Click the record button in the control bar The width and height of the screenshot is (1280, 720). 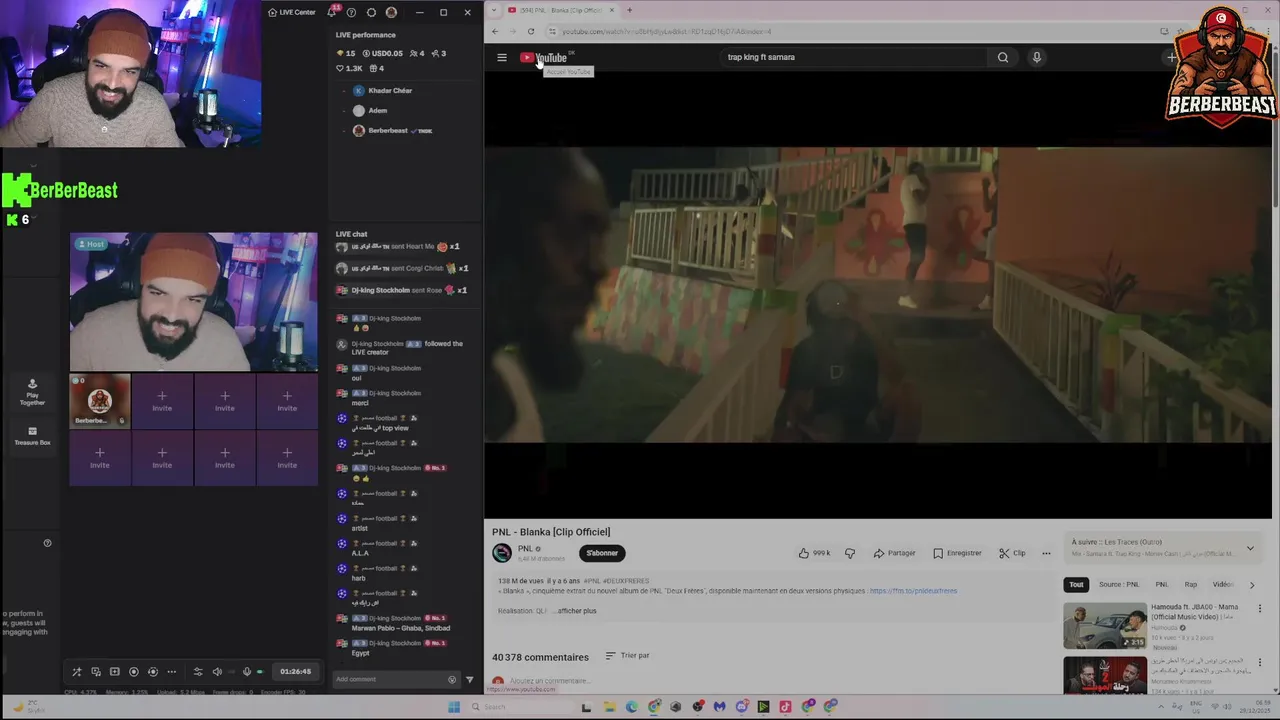coord(133,672)
